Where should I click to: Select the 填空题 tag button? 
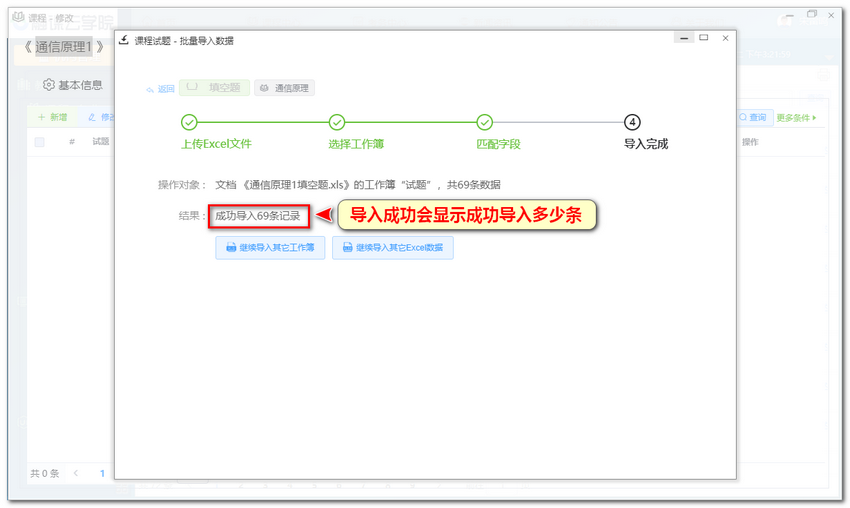coord(214,88)
